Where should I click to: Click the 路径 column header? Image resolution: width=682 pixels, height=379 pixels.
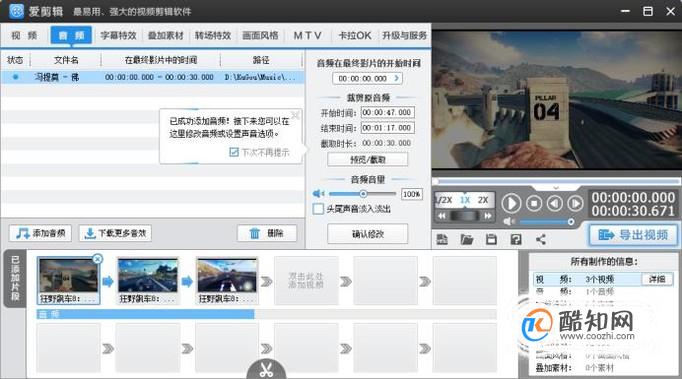pyautogui.click(x=261, y=60)
